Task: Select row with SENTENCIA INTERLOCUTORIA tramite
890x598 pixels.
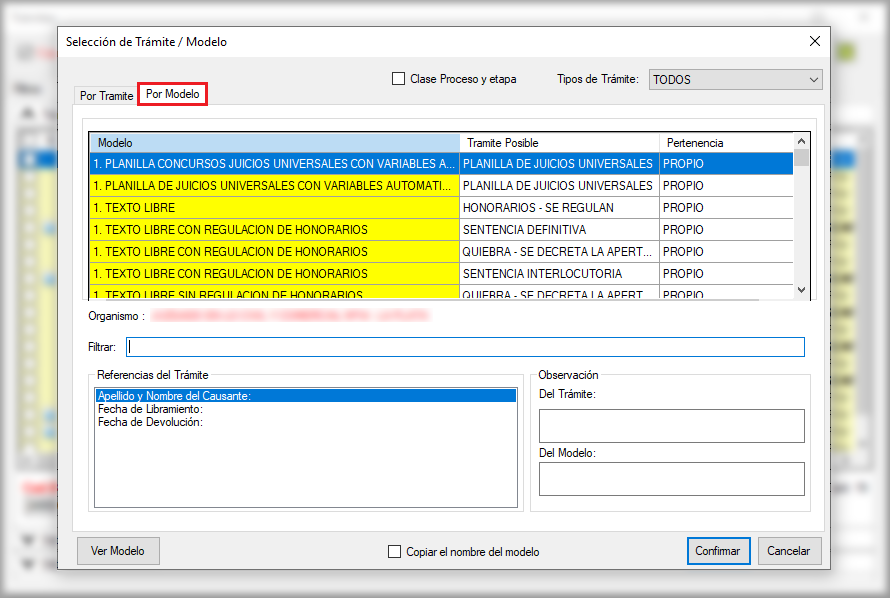Action: (557, 274)
